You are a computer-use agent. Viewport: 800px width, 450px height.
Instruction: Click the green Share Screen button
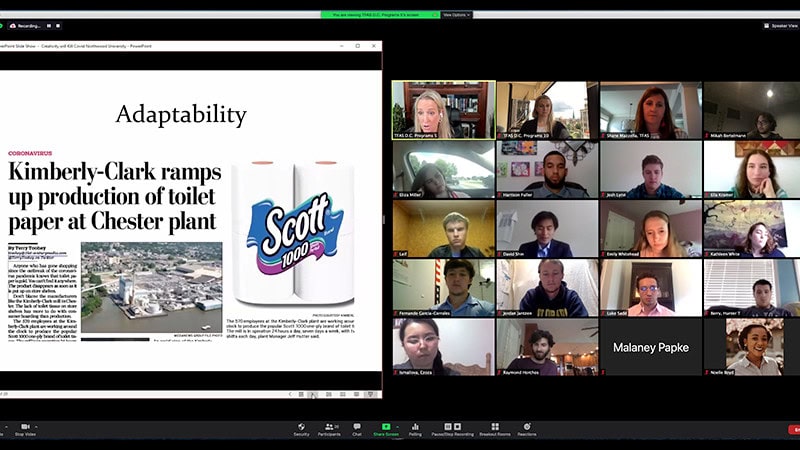click(x=386, y=427)
